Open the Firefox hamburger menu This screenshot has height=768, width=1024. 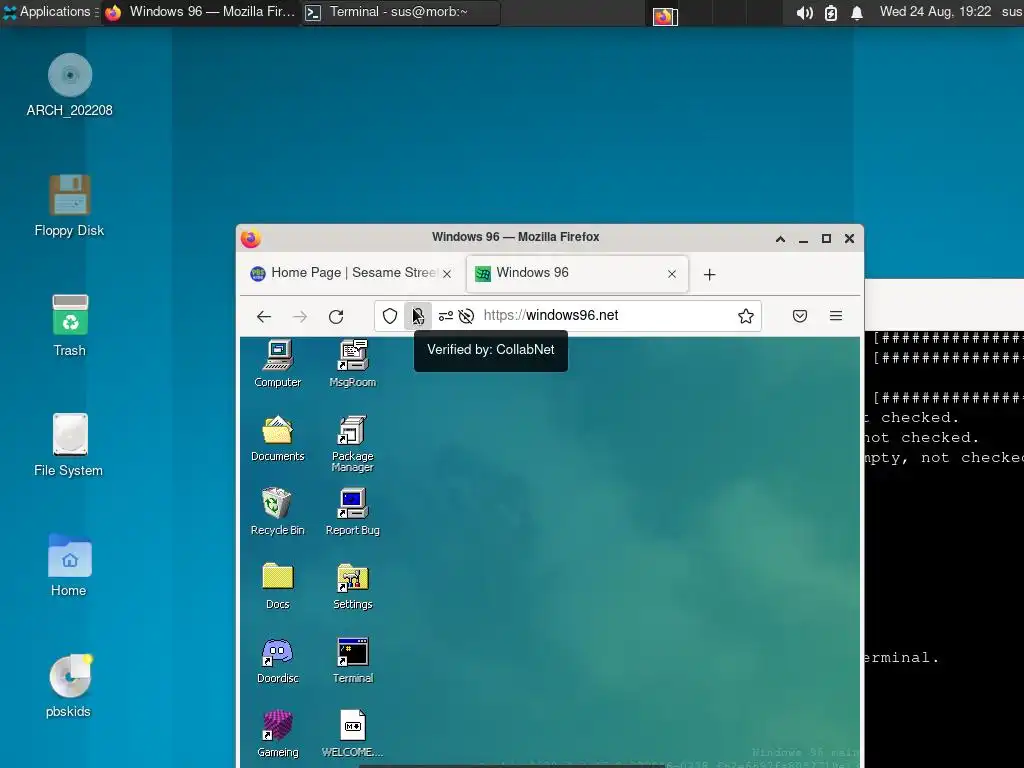(836, 316)
